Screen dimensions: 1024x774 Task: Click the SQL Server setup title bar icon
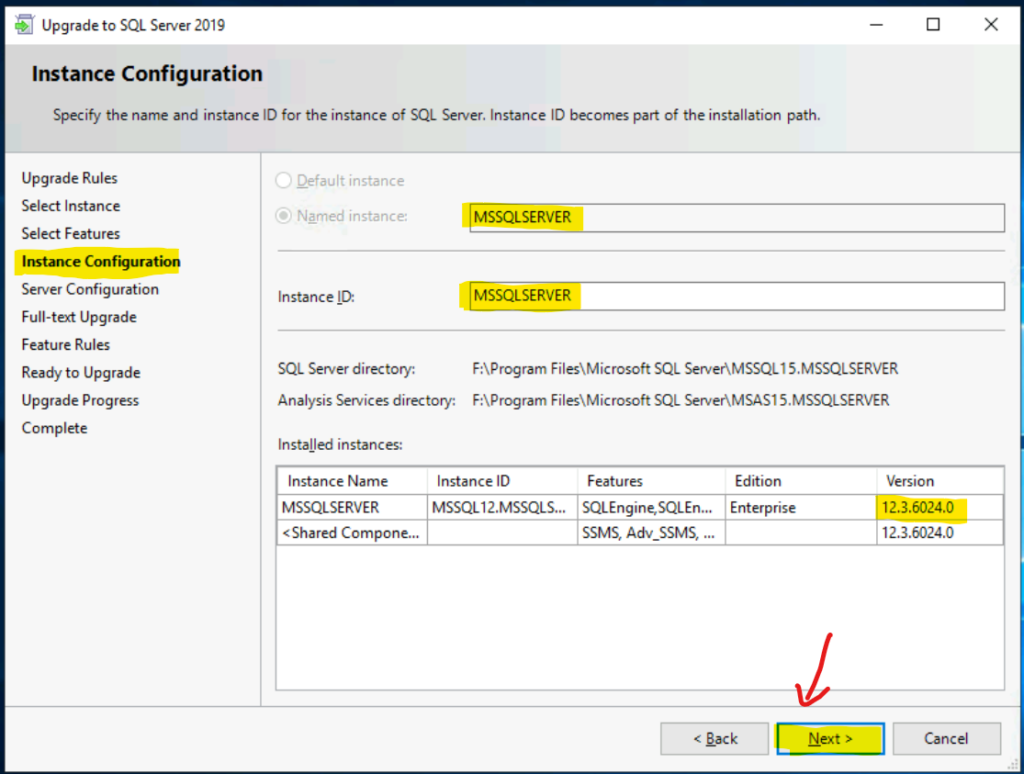tap(24, 25)
